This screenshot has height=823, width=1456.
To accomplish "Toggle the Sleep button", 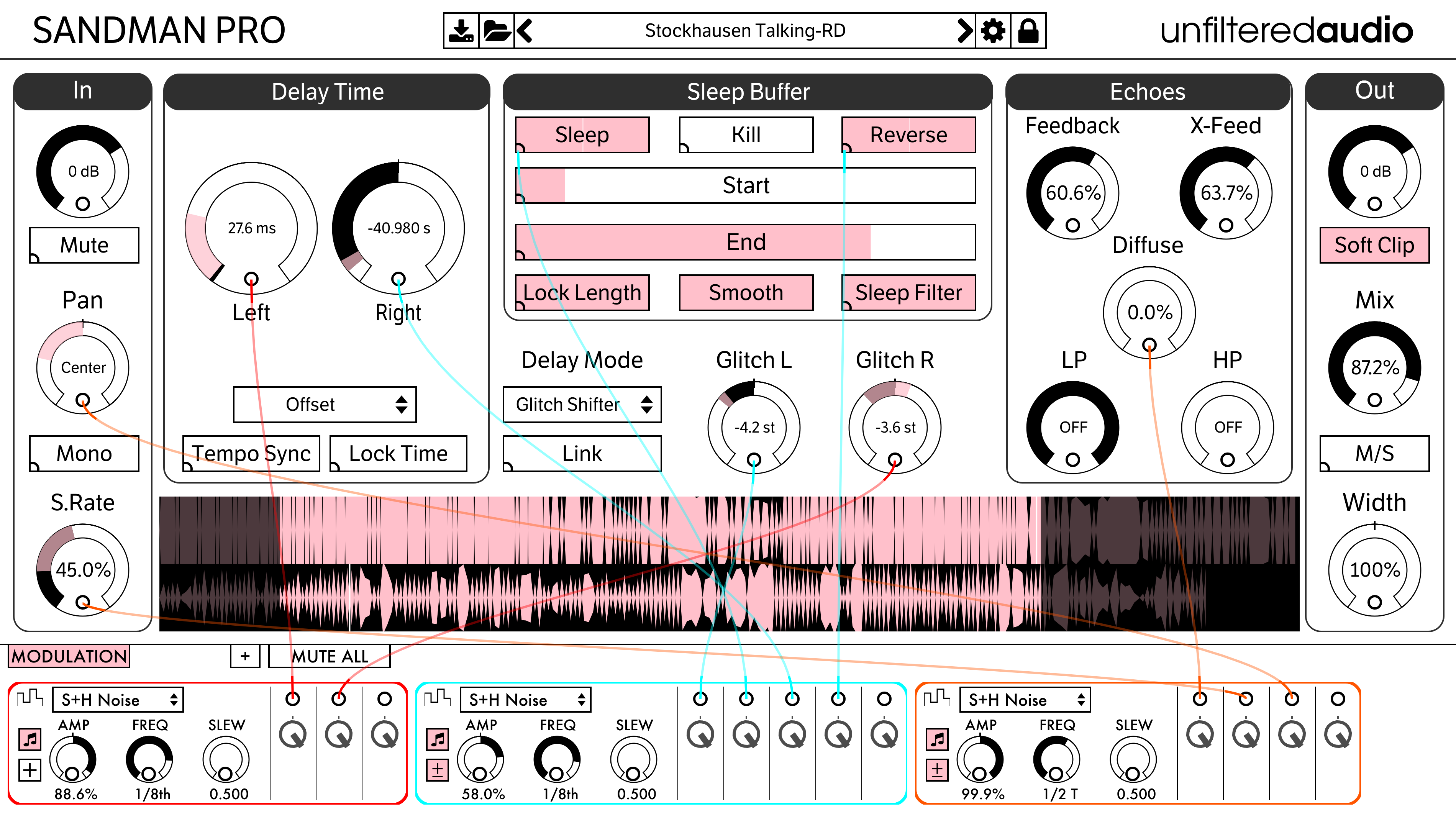I will (x=582, y=135).
